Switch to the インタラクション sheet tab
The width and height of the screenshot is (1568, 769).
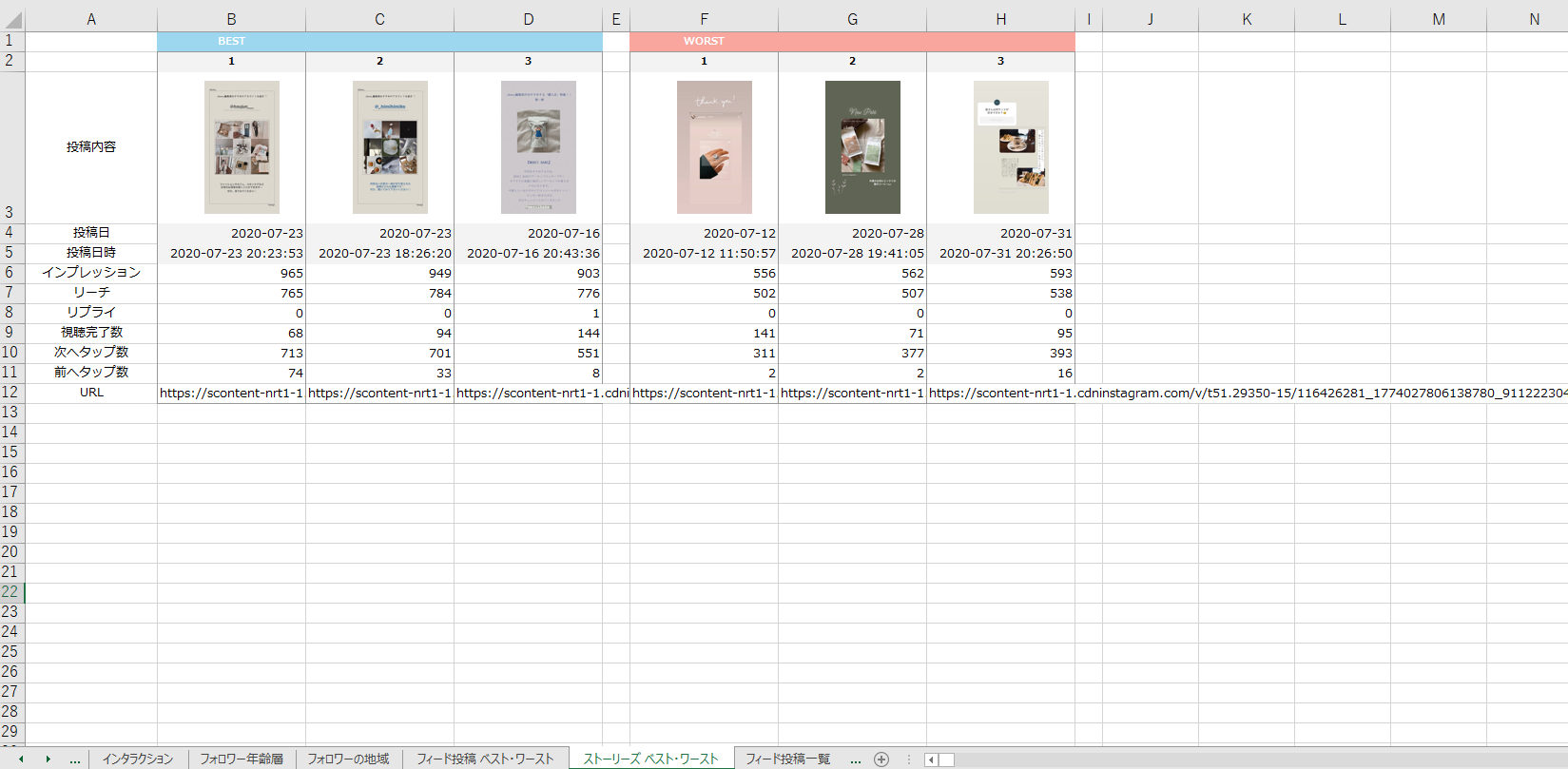click(138, 759)
